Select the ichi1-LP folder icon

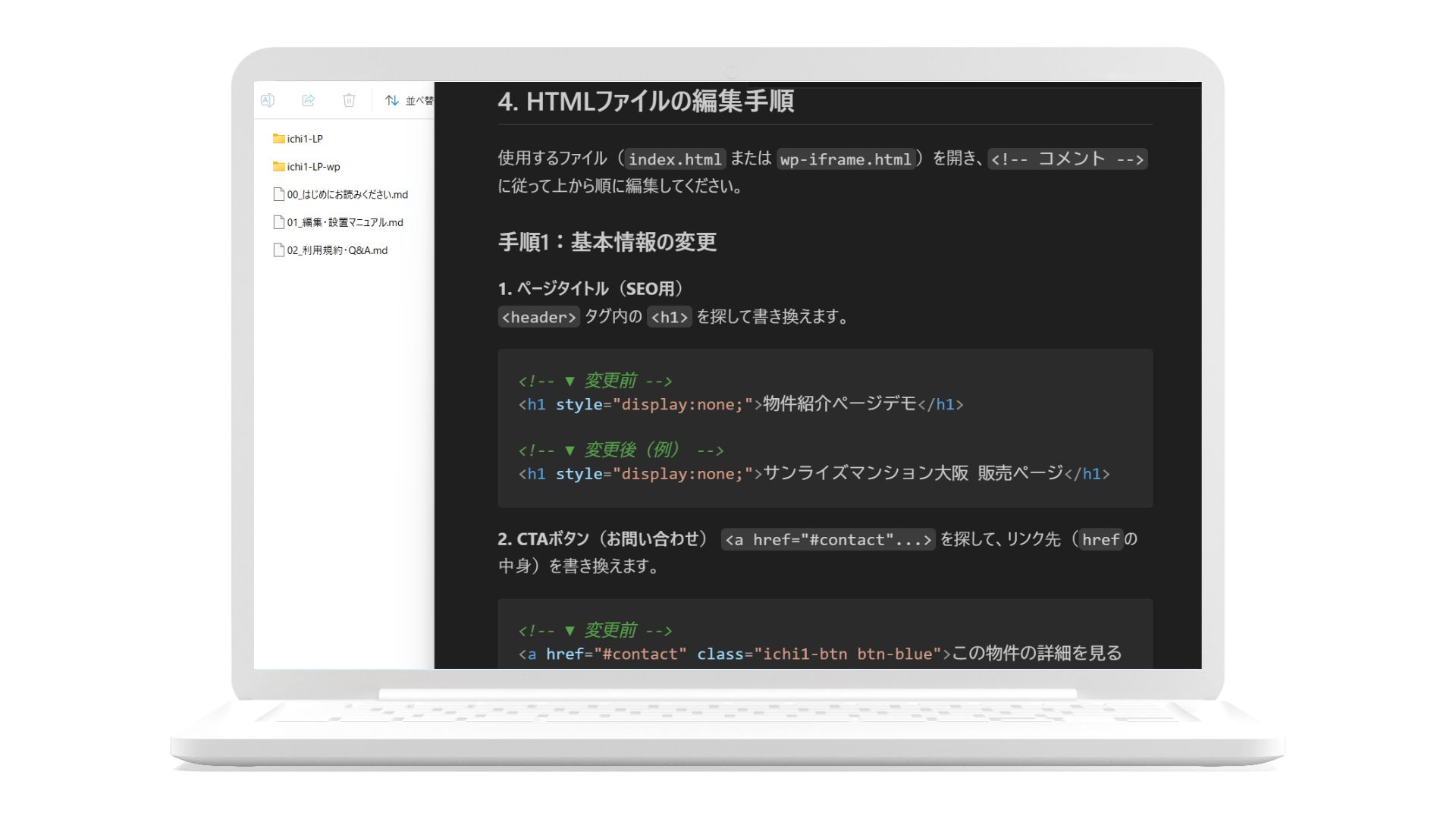tap(278, 139)
